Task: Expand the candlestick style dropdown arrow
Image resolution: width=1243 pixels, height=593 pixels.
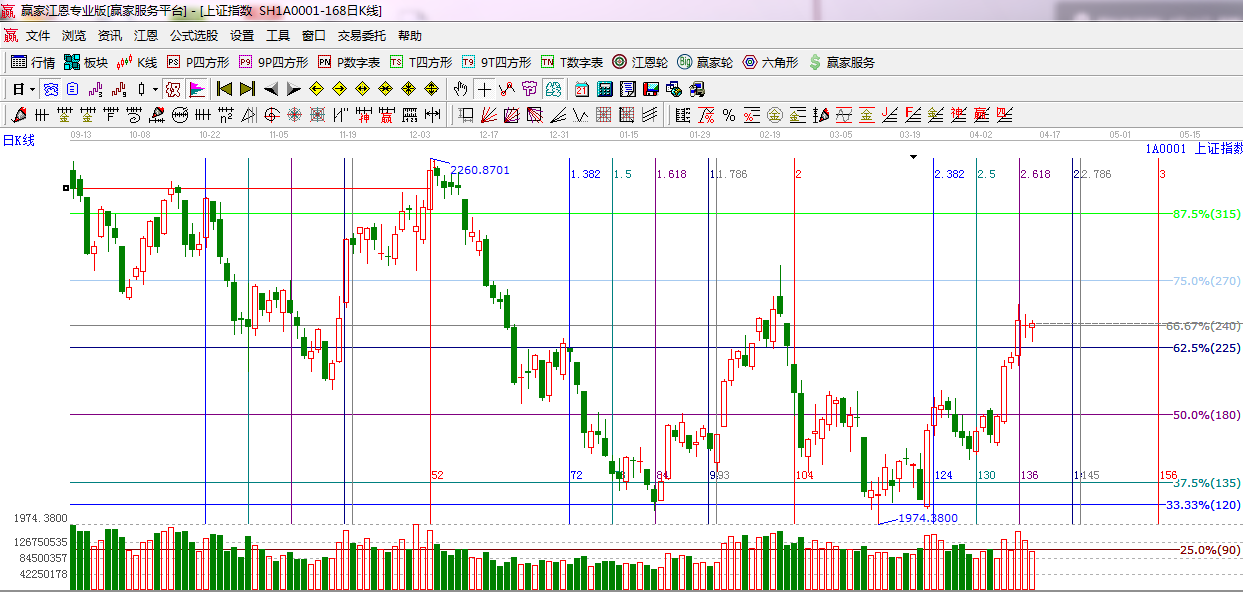Action: pyautogui.click(x=155, y=89)
